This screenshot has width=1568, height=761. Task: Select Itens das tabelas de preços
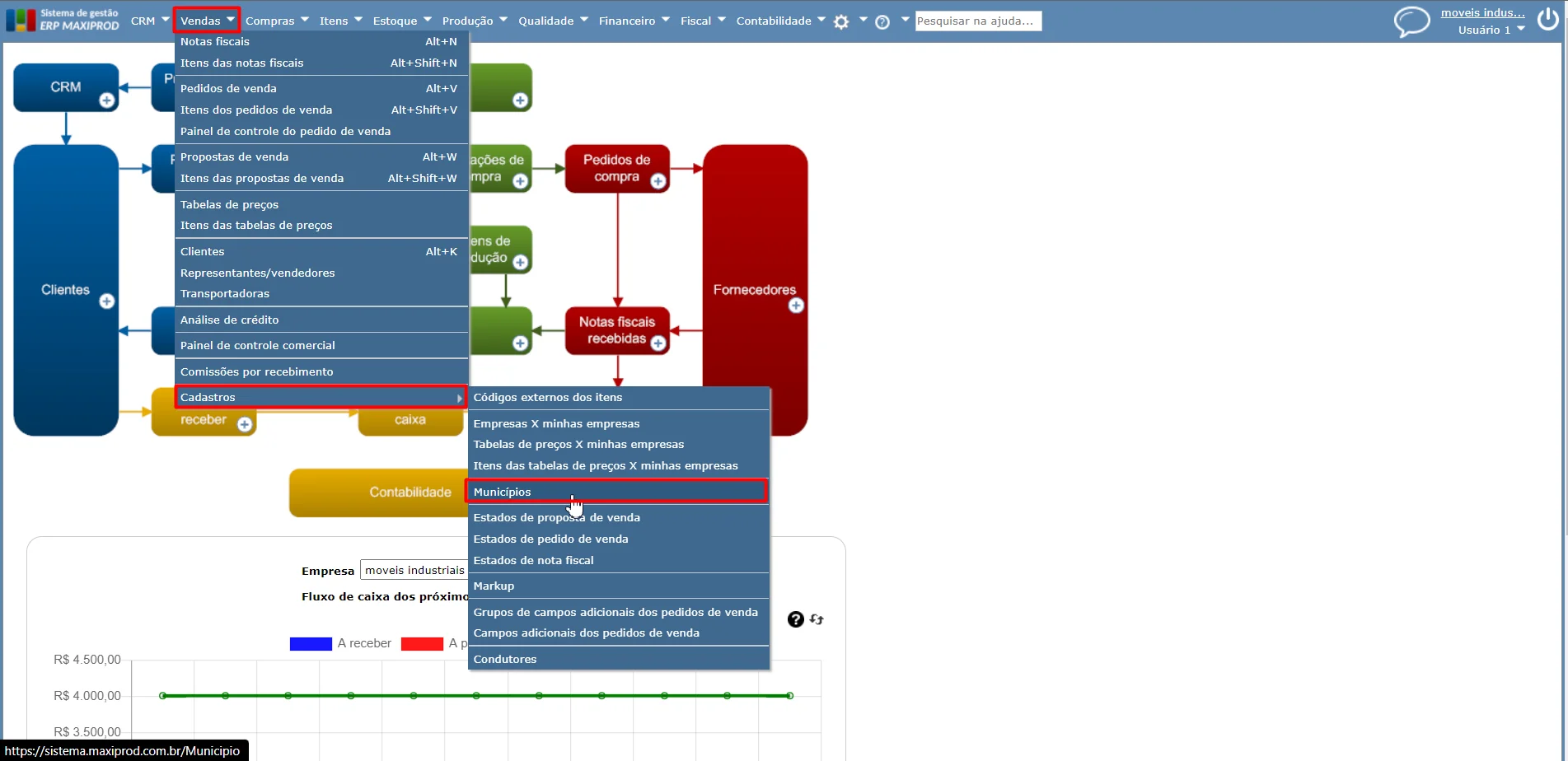(322, 225)
